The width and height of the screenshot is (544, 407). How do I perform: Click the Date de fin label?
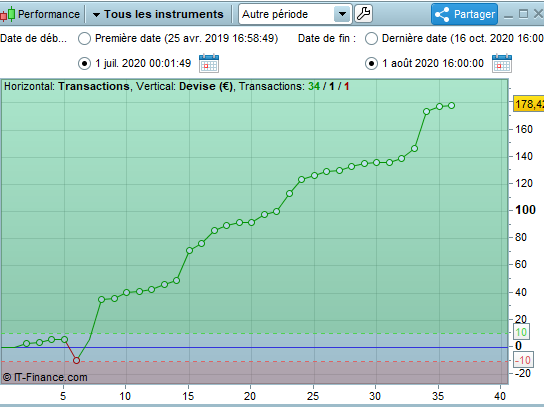coord(327,39)
